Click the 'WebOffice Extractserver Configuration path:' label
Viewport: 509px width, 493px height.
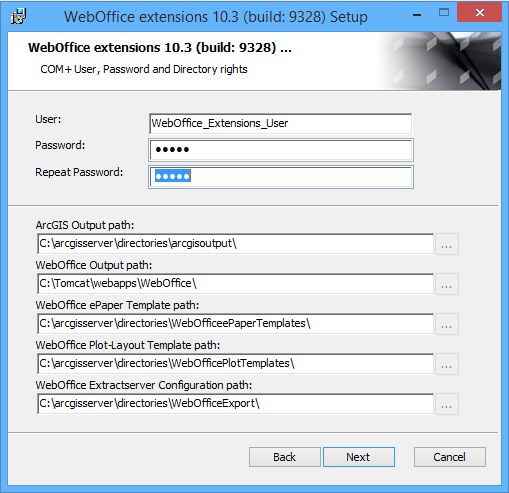pos(144,385)
